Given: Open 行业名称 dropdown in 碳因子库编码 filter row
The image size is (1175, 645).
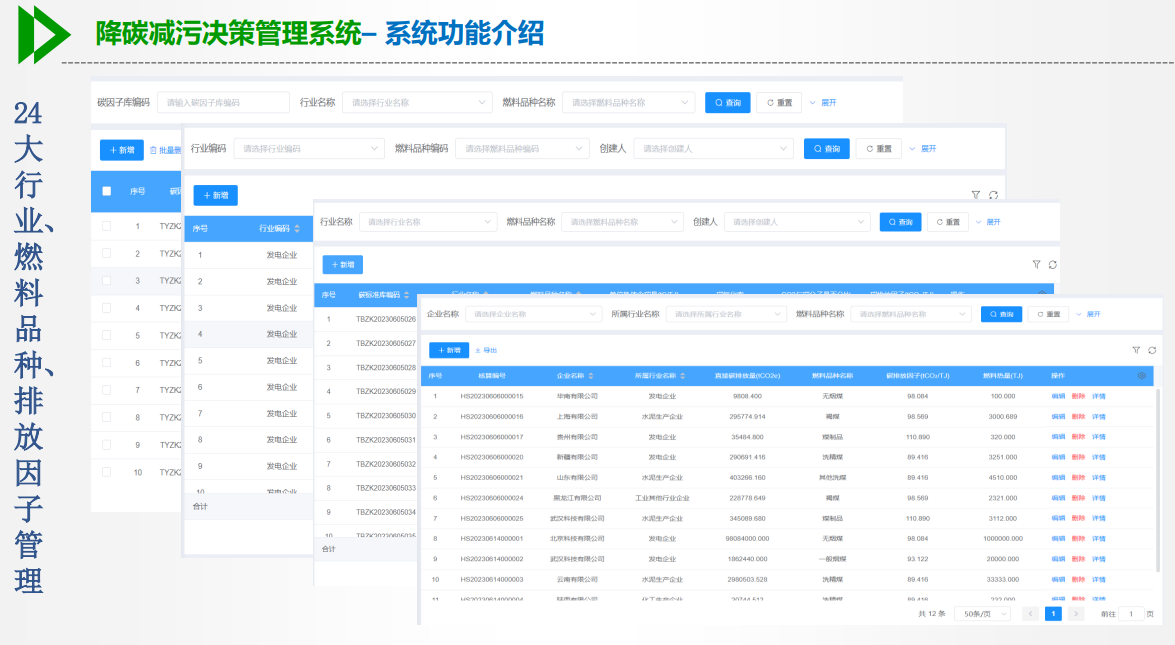Looking at the screenshot, I should 417,103.
